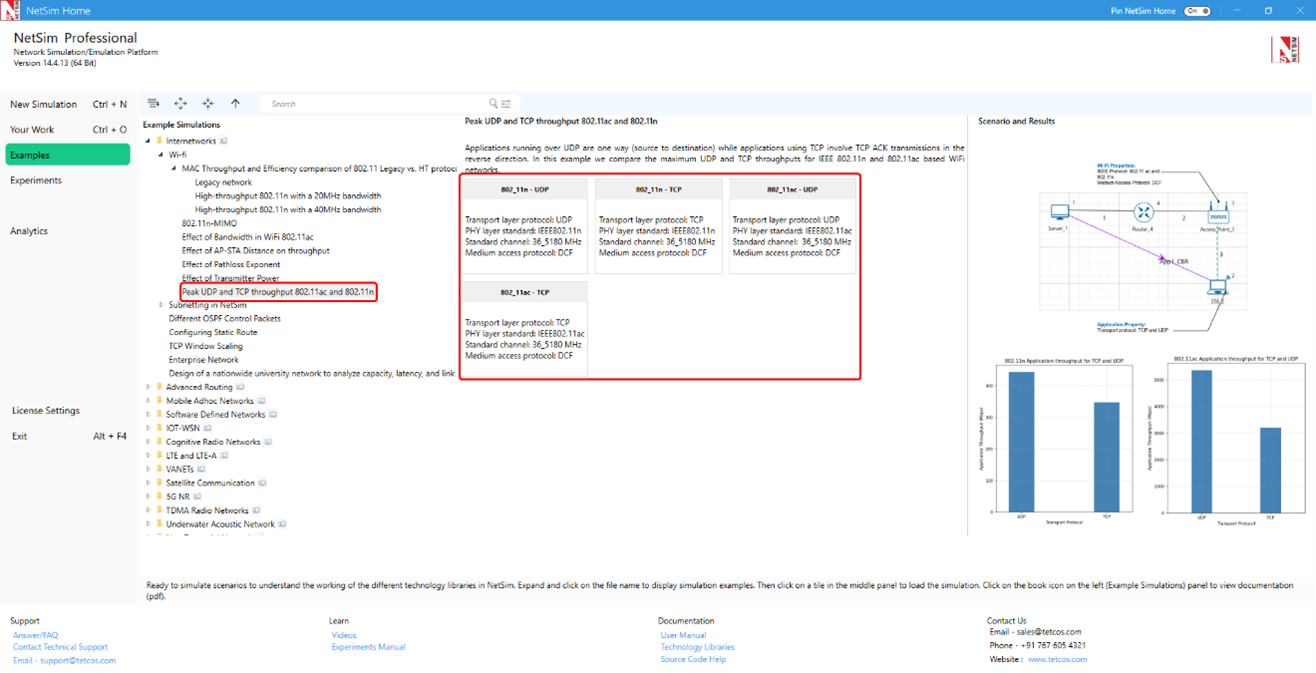Open book icon next to 5G NR
The image size is (1316, 673).
tap(197, 497)
